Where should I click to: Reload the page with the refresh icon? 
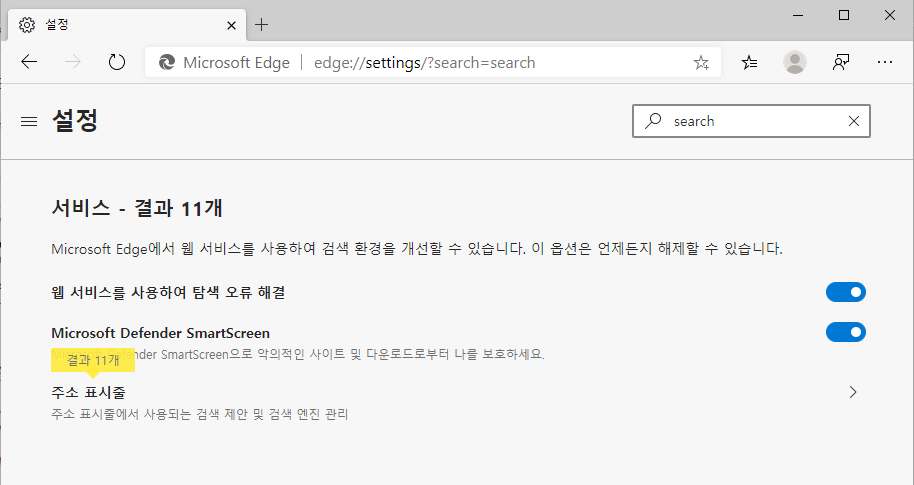coord(117,62)
